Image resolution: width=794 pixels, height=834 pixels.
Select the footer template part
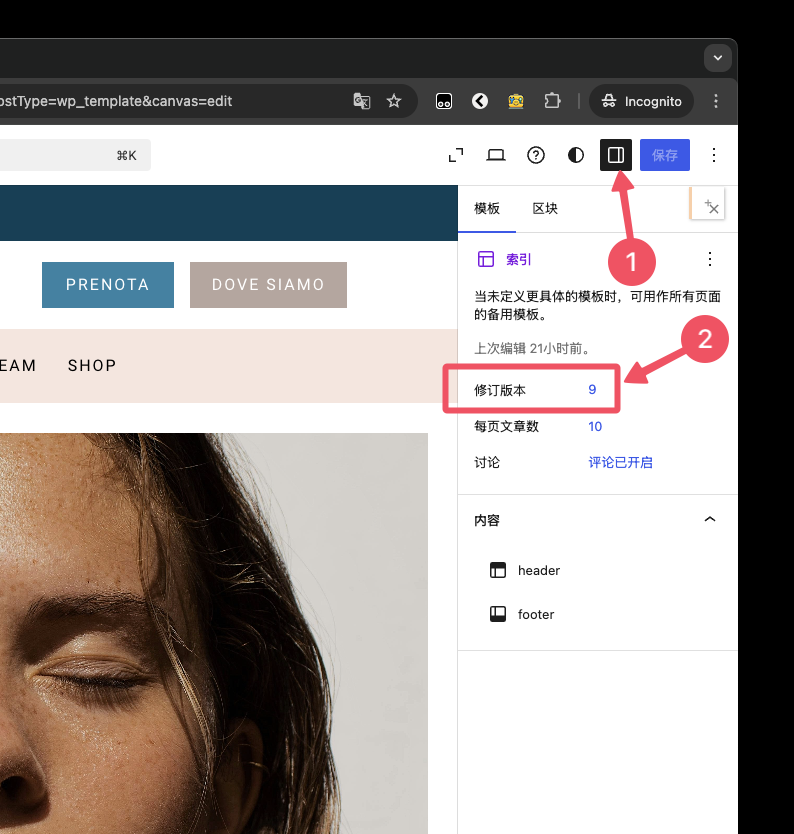(x=535, y=614)
